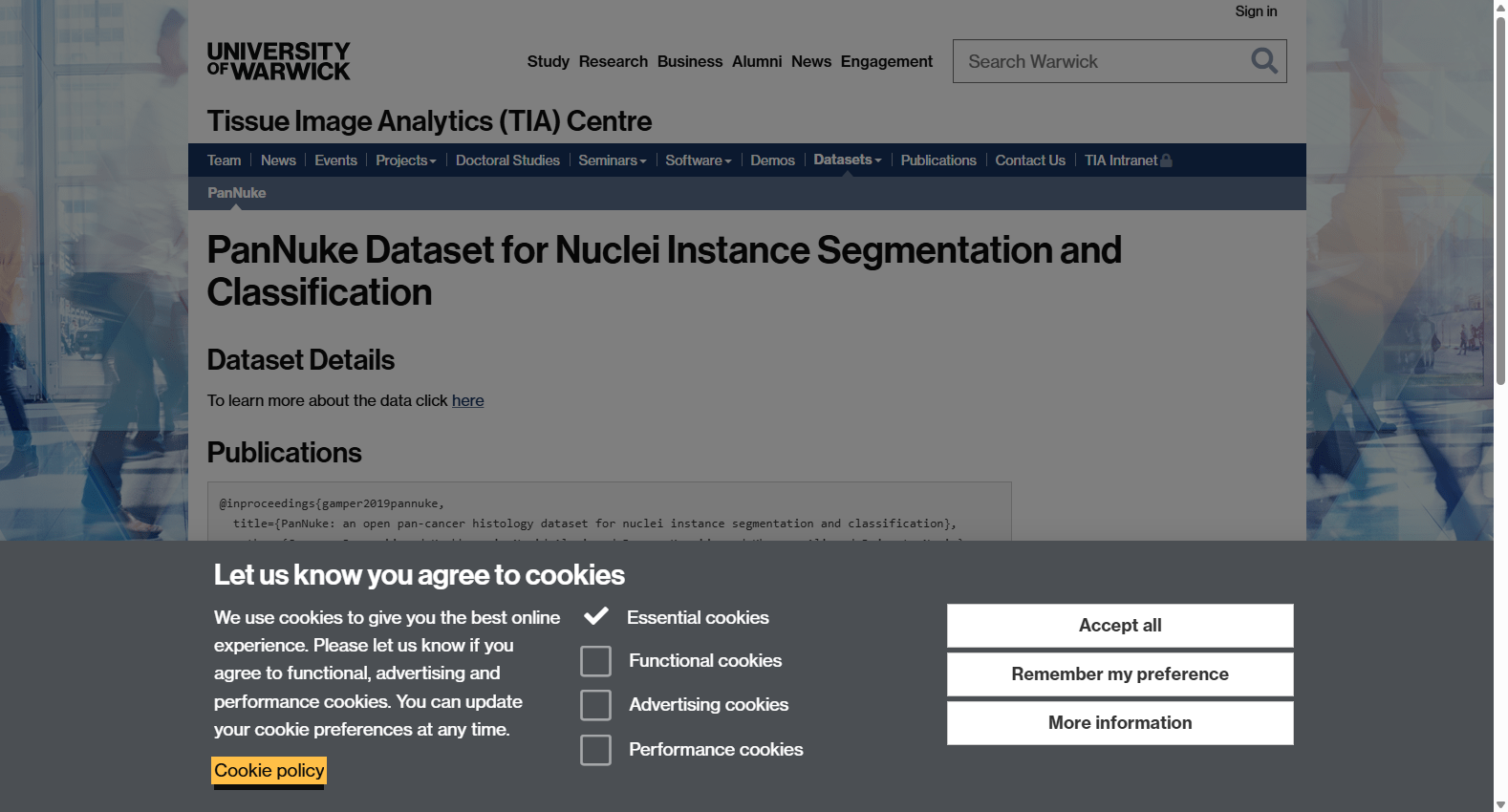Click Accept all cookies button

(1120, 626)
